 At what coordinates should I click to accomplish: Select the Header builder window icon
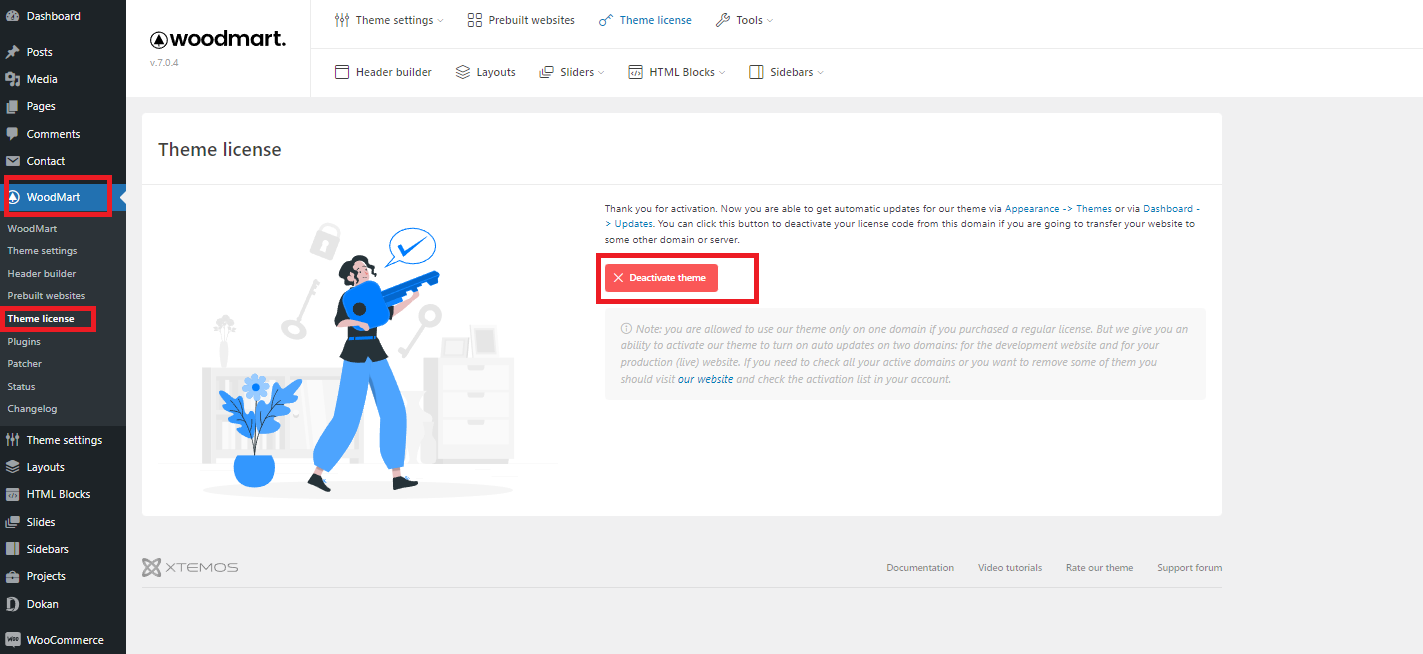pos(342,72)
